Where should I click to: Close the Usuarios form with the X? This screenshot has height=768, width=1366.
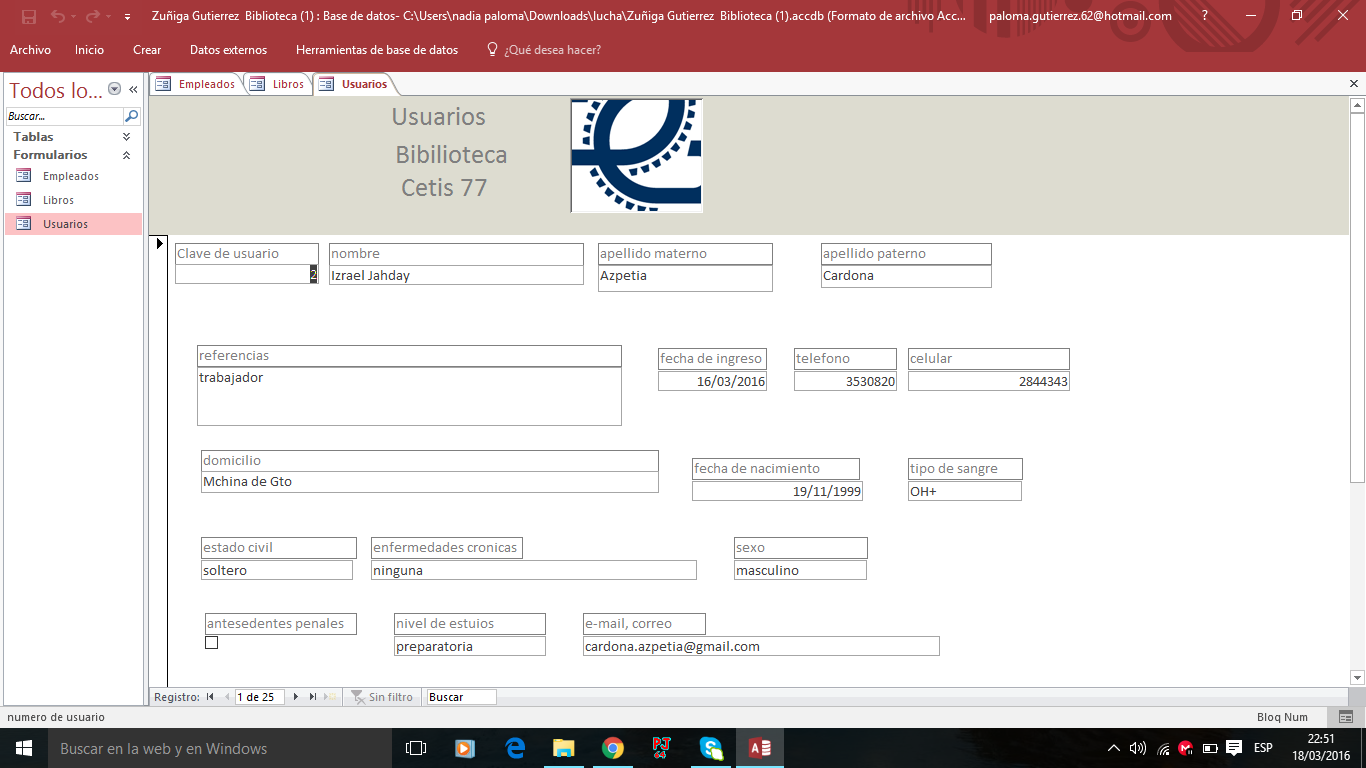pyautogui.click(x=1355, y=84)
